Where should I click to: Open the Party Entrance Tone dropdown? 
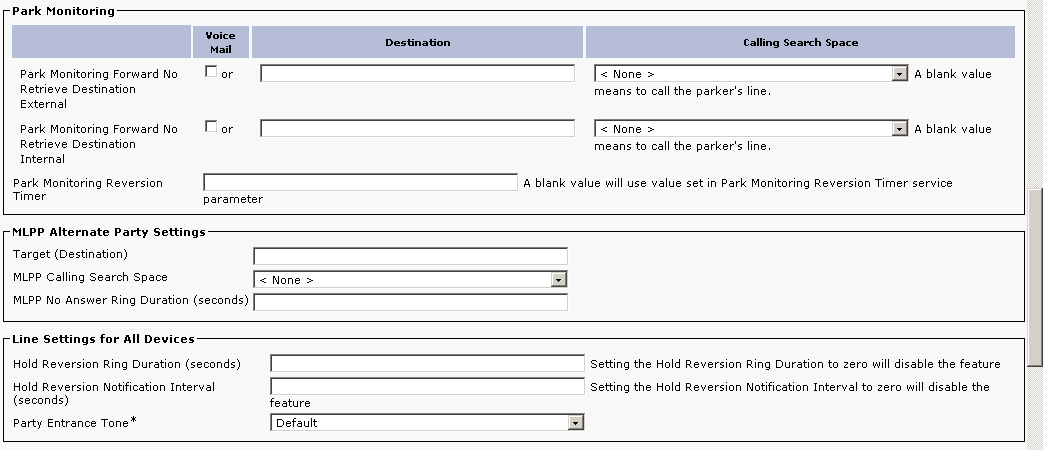(427, 423)
